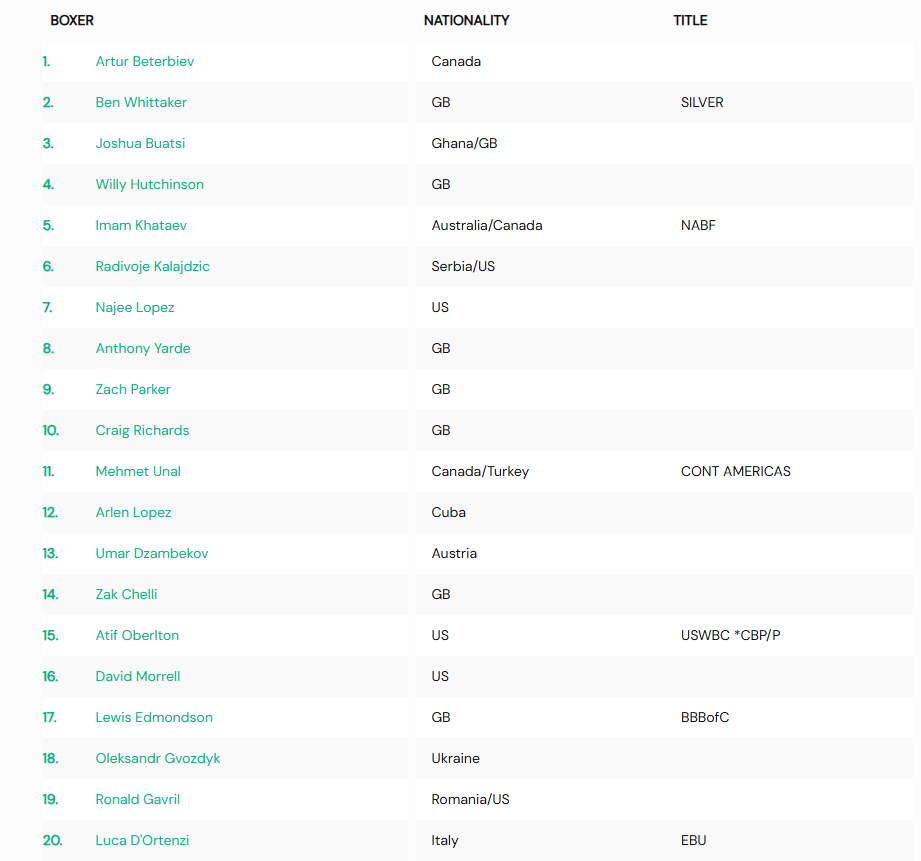Click the Zach Parker name link
The width and height of the screenshot is (921, 861).
(x=133, y=389)
